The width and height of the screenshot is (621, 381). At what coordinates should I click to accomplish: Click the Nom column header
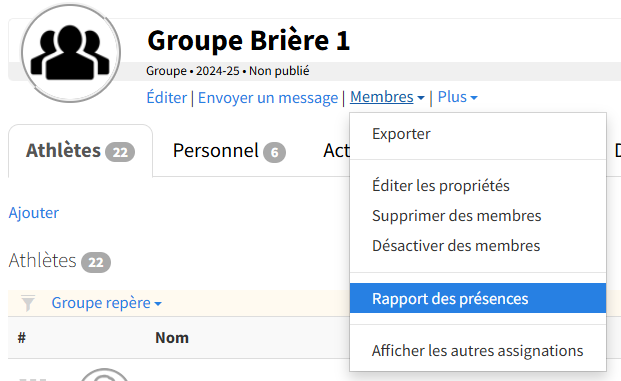[172, 338]
